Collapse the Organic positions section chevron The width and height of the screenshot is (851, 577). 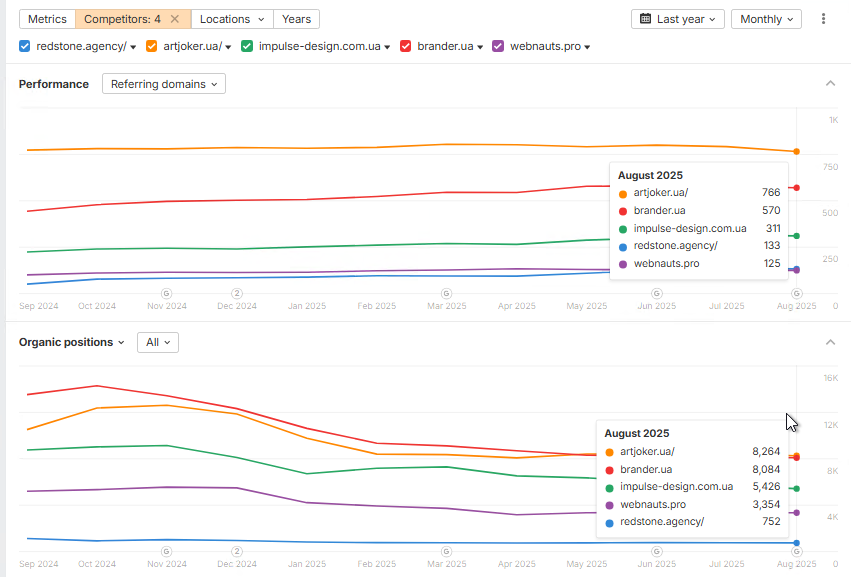(830, 342)
